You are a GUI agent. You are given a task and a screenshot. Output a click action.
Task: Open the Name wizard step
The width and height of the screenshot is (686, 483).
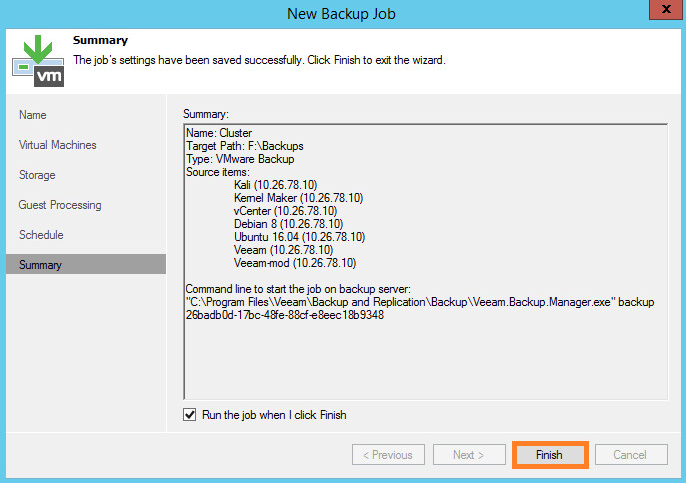[33, 115]
